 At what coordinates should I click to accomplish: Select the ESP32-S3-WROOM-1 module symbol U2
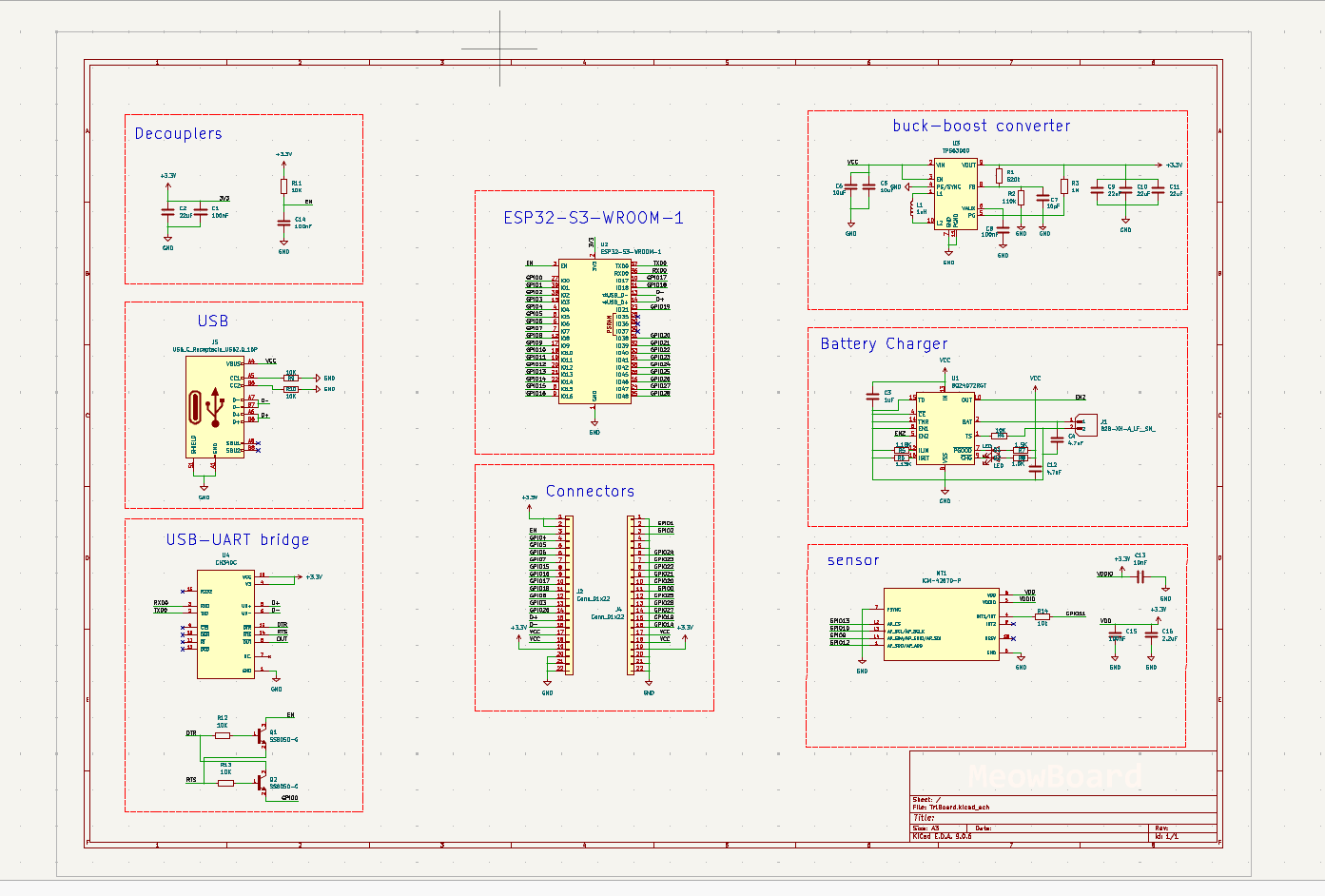[x=594, y=331]
